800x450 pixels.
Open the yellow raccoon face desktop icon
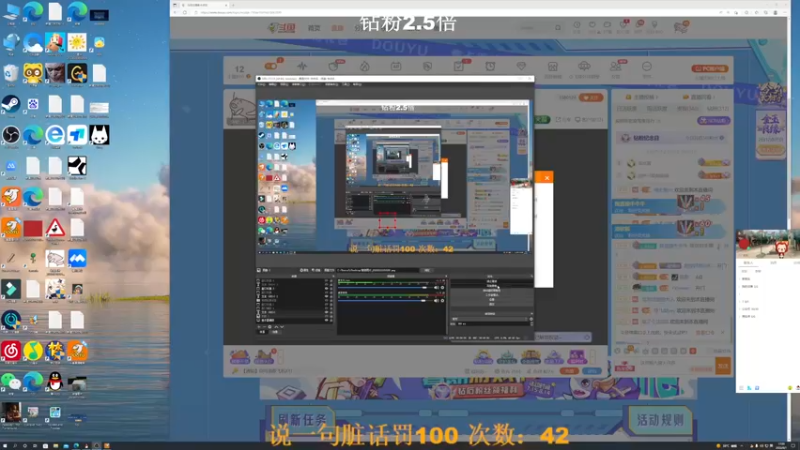click(x=33, y=73)
